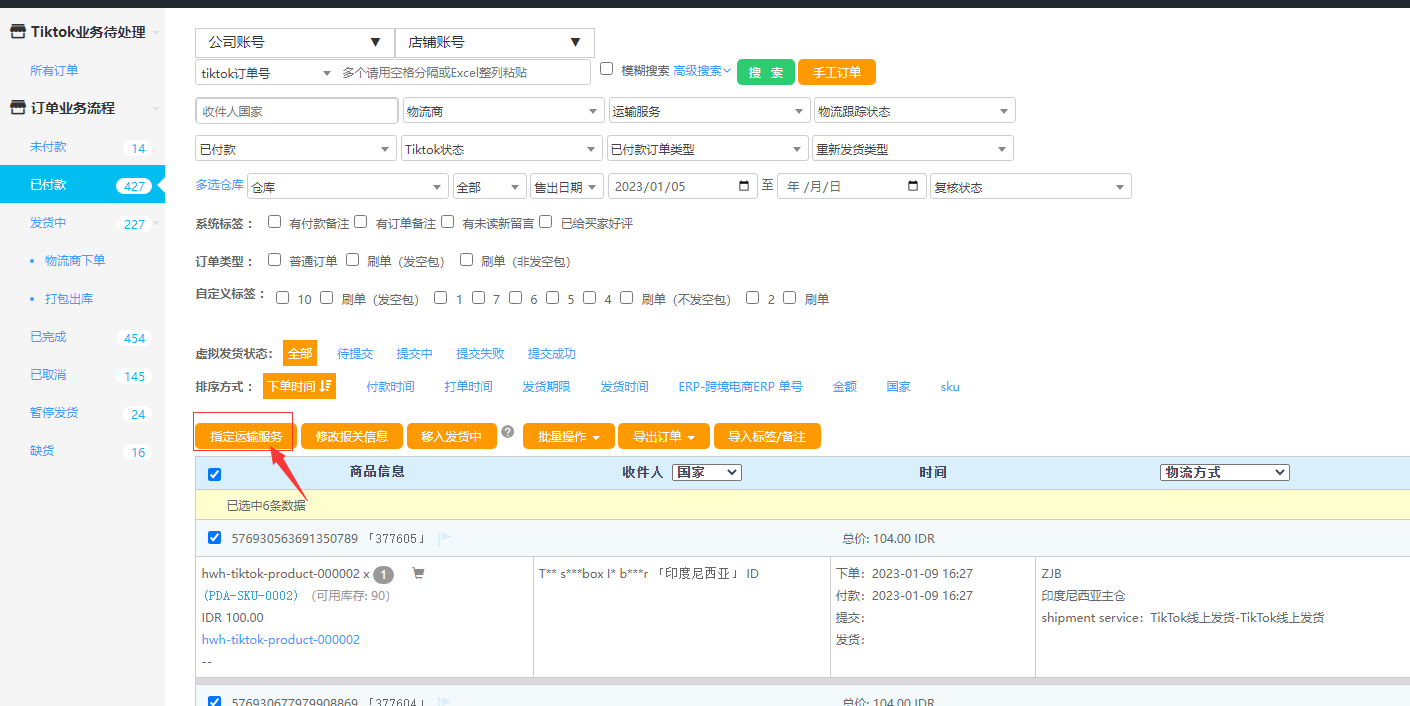Check the 刷单（不发空包） custom tag
The height and width of the screenshot is (706, 1410).
pos(627,298)
